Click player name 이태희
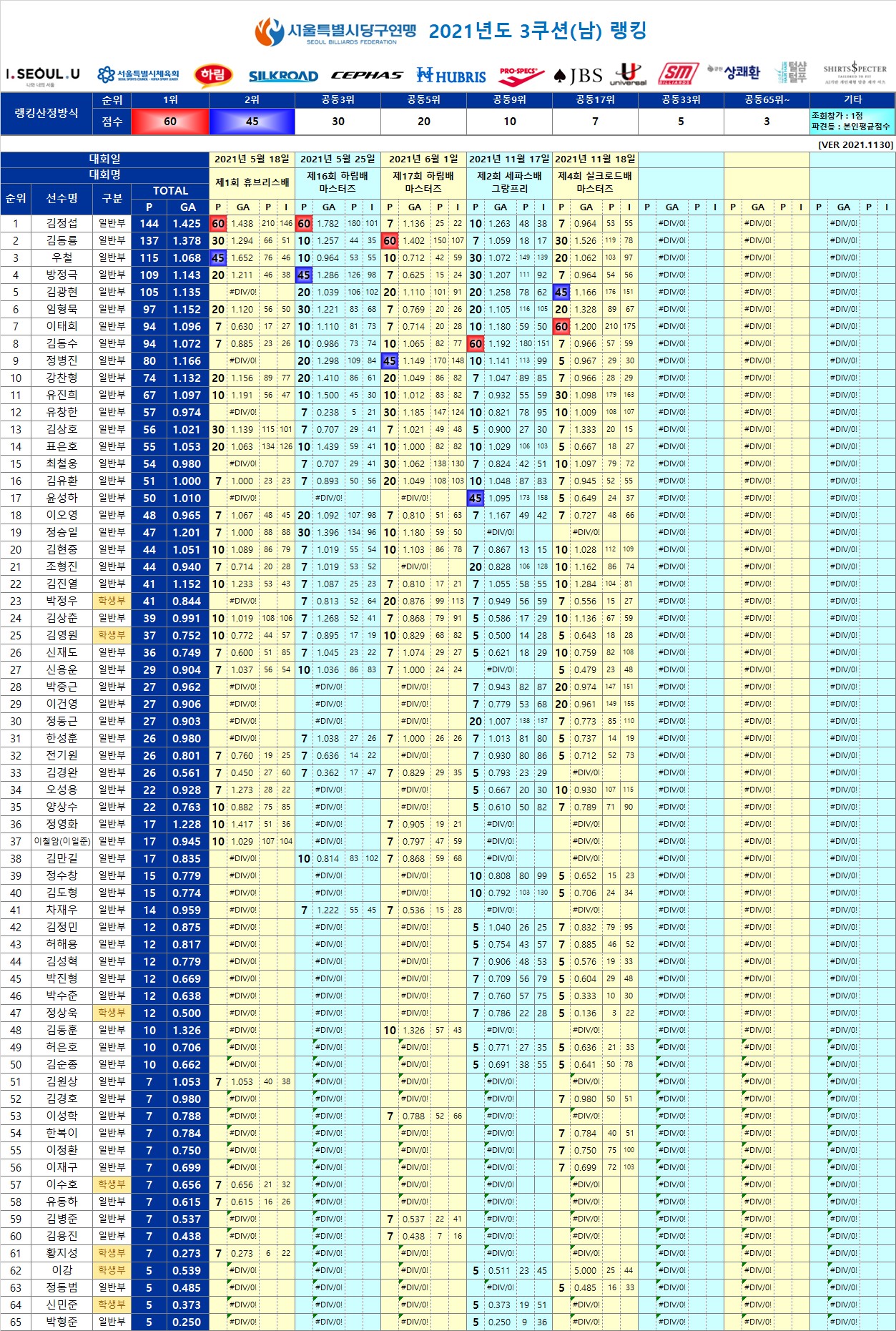The height and width of the screenshot is (1331, 896). pos(62,326)
